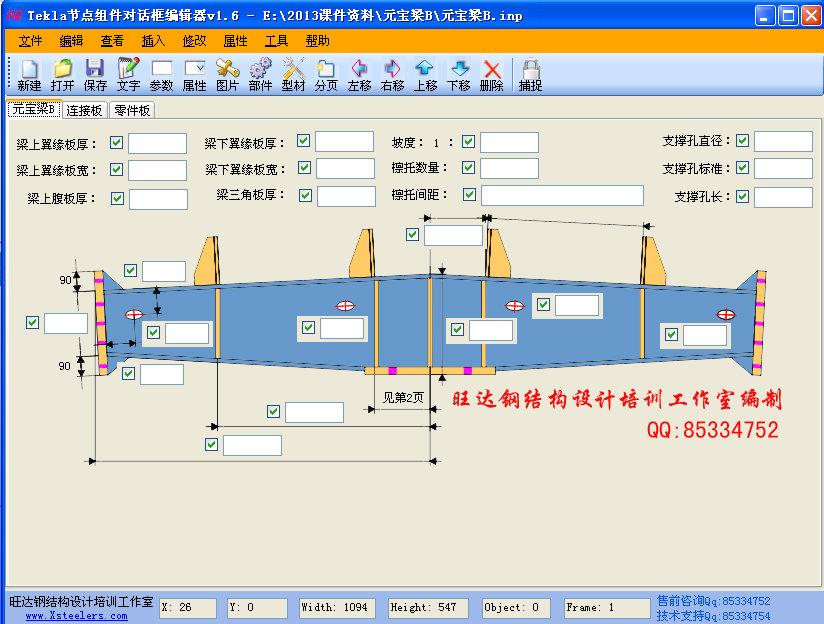Open the 查看 menu

112,41
